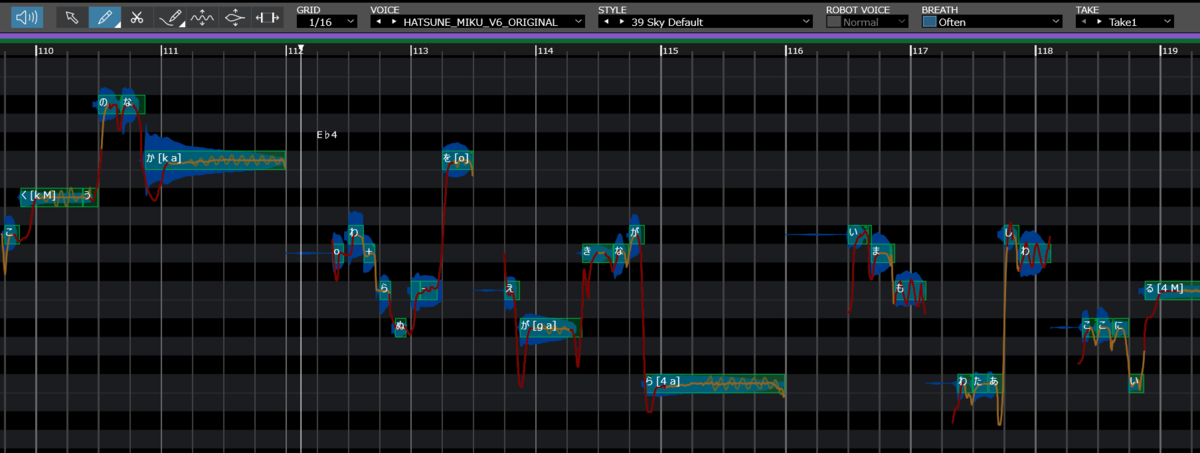Select the note labeled が [g a]
Viewport: 1200px width, 453px height.
549,326
